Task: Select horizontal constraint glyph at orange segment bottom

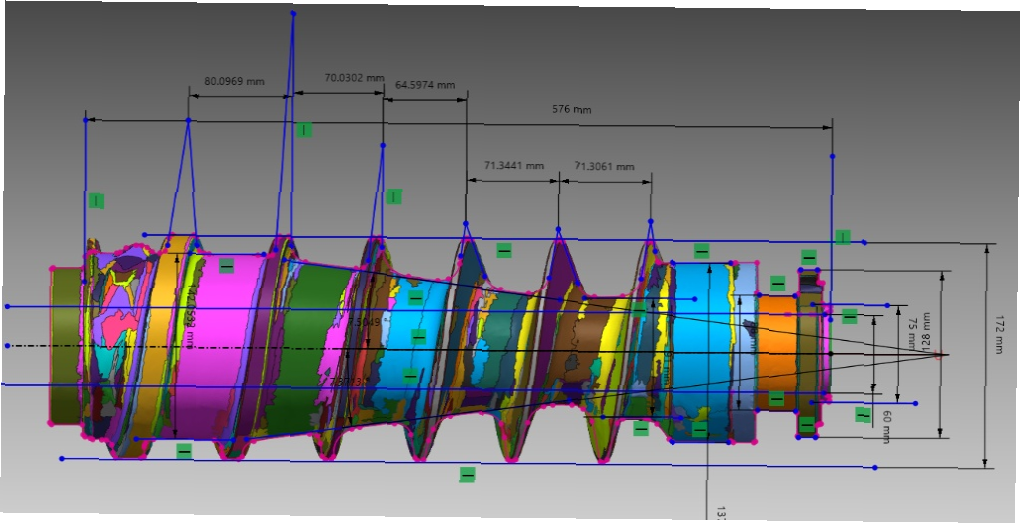Action: [x=777, y=398]
